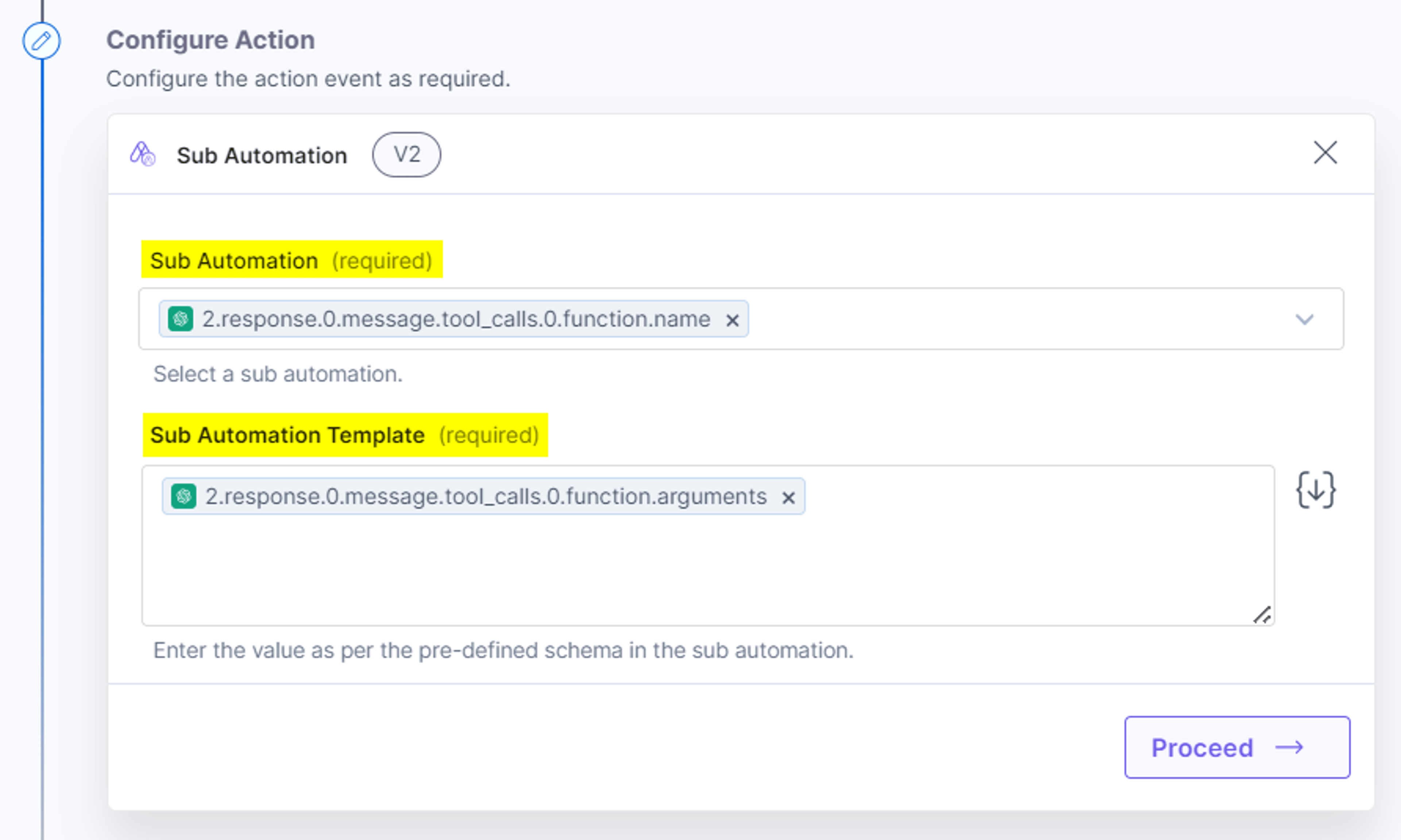The width and height of the screenshot is (1401, 840).
Task: Expand the Sub Automation dropdown chevron
Action: pos(1304,319)
